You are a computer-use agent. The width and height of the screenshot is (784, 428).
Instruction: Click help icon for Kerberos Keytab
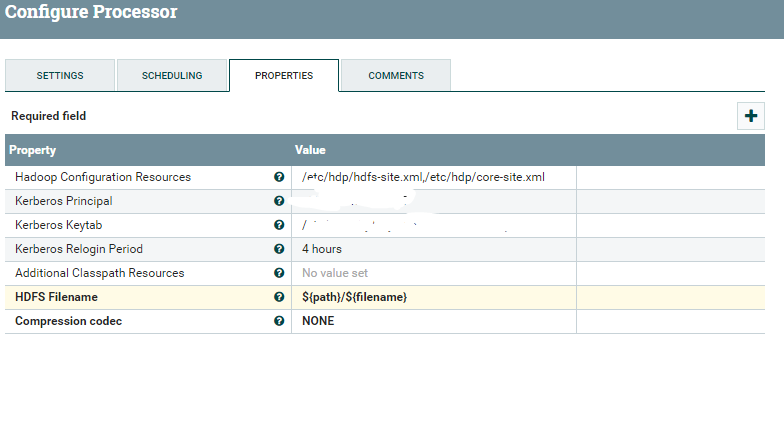[x=279, y=225]
